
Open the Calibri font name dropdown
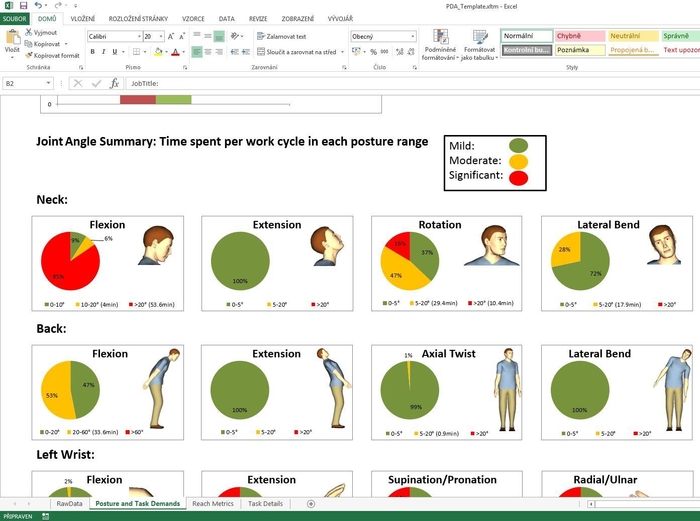coord(139,37)
